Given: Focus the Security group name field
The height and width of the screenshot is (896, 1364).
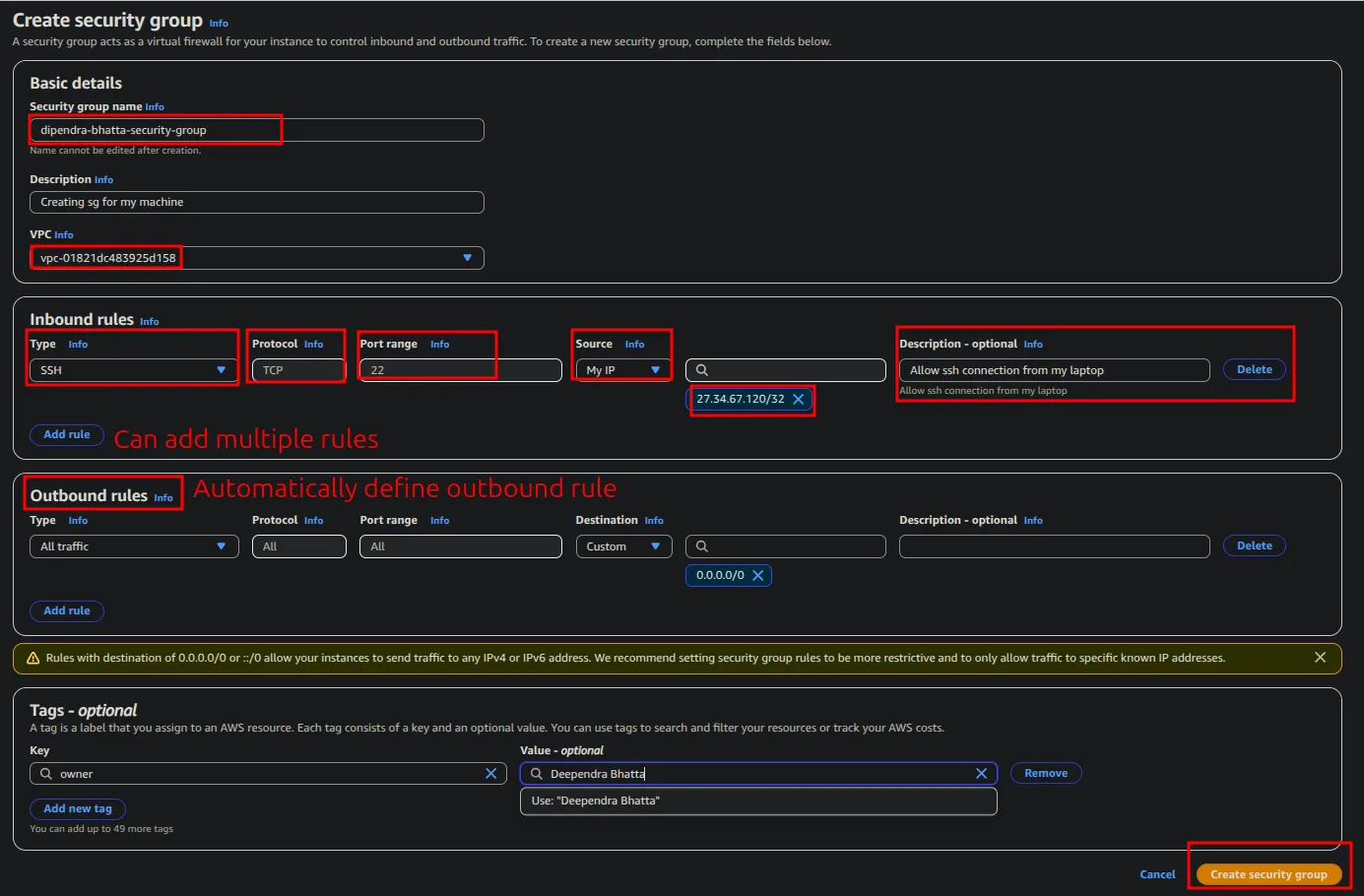Looking at the screenshot, I should (257, 130).
